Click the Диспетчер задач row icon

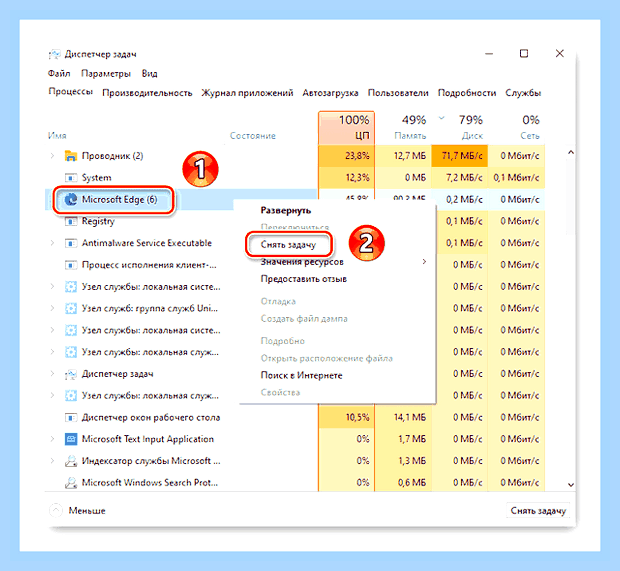(x=71, y=374)
